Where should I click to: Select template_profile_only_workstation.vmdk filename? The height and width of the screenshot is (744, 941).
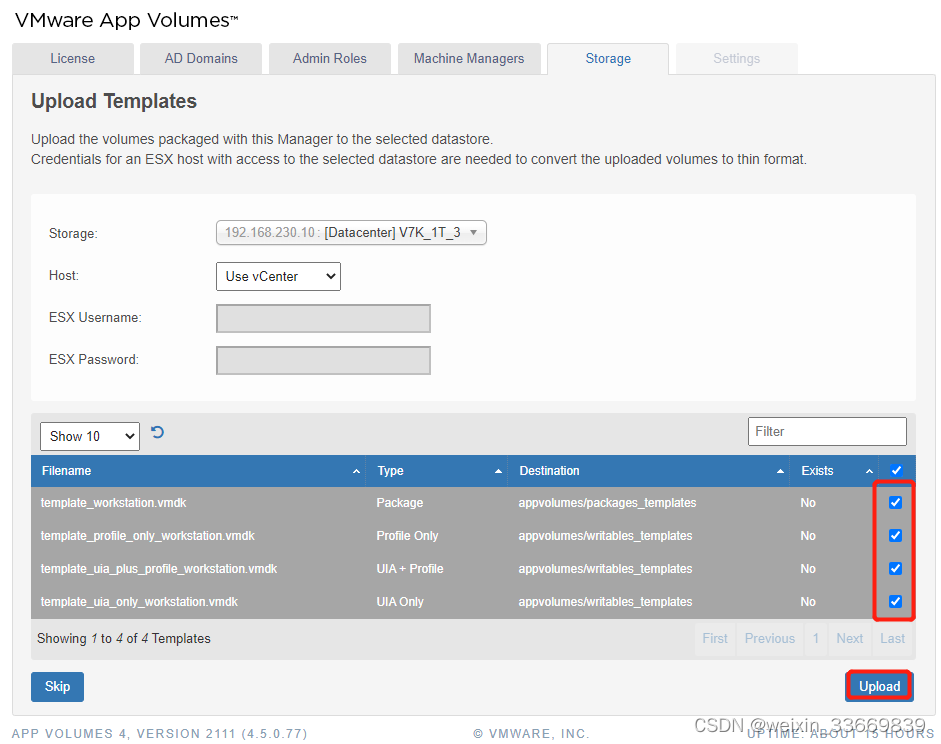148,536
